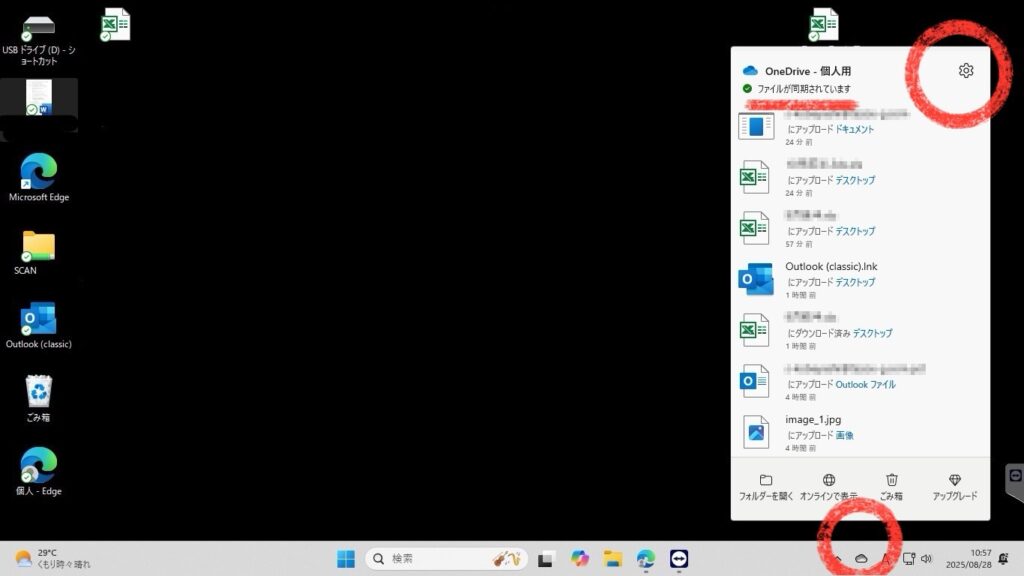
Task: Click the 画像 folder link under image_1.jpg
Action: click(844, 436)
